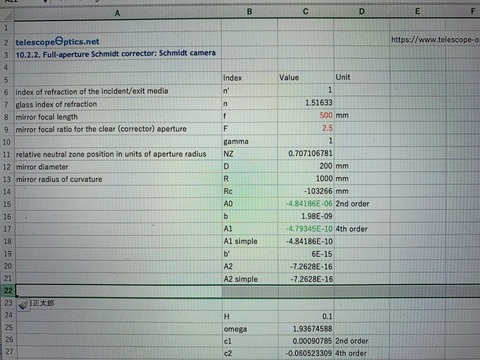Select column B header
Image resolution: width=480 pixels, height=360 pixels.
249,12
